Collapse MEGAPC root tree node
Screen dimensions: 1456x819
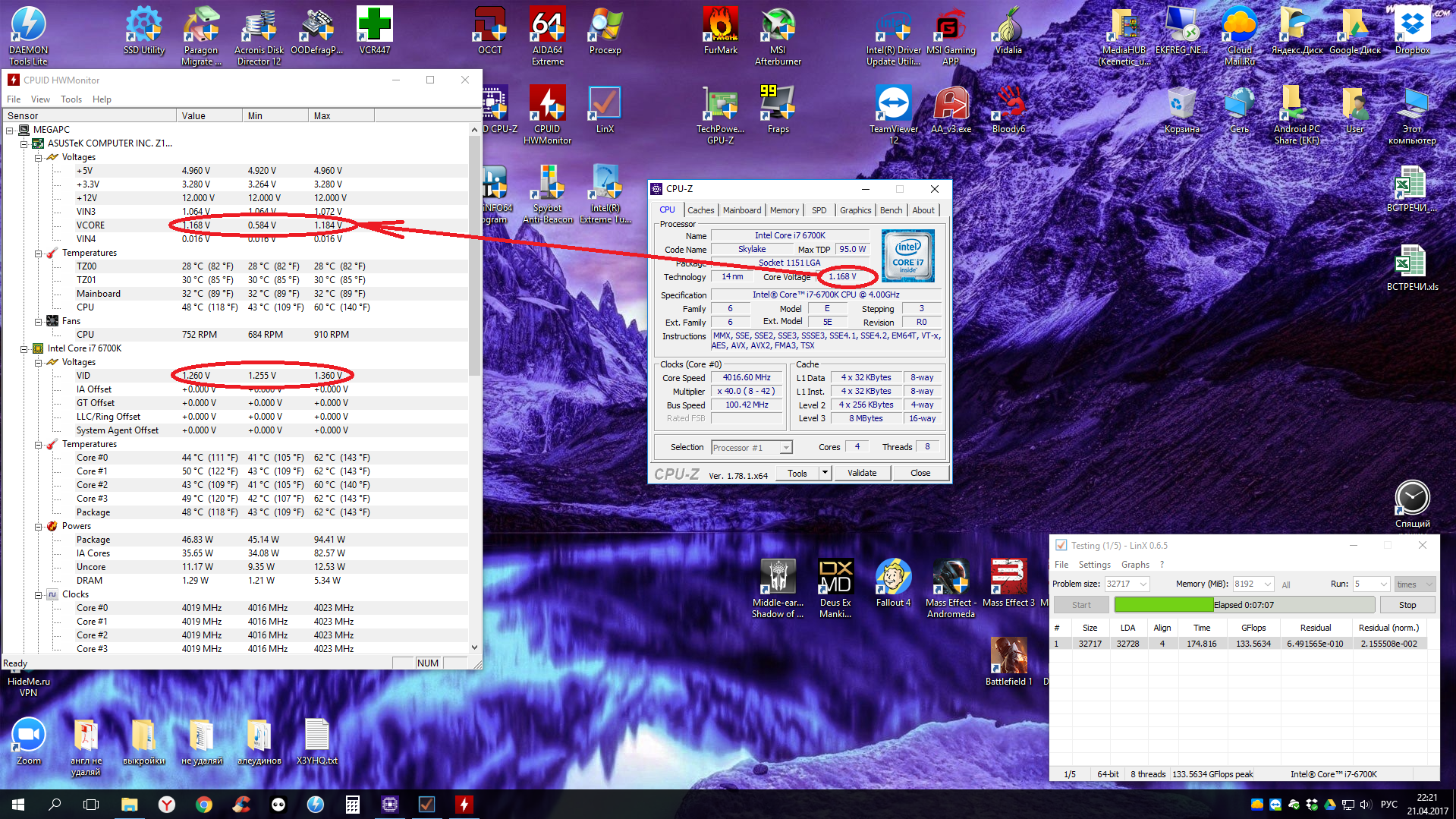tap(10, 130)
